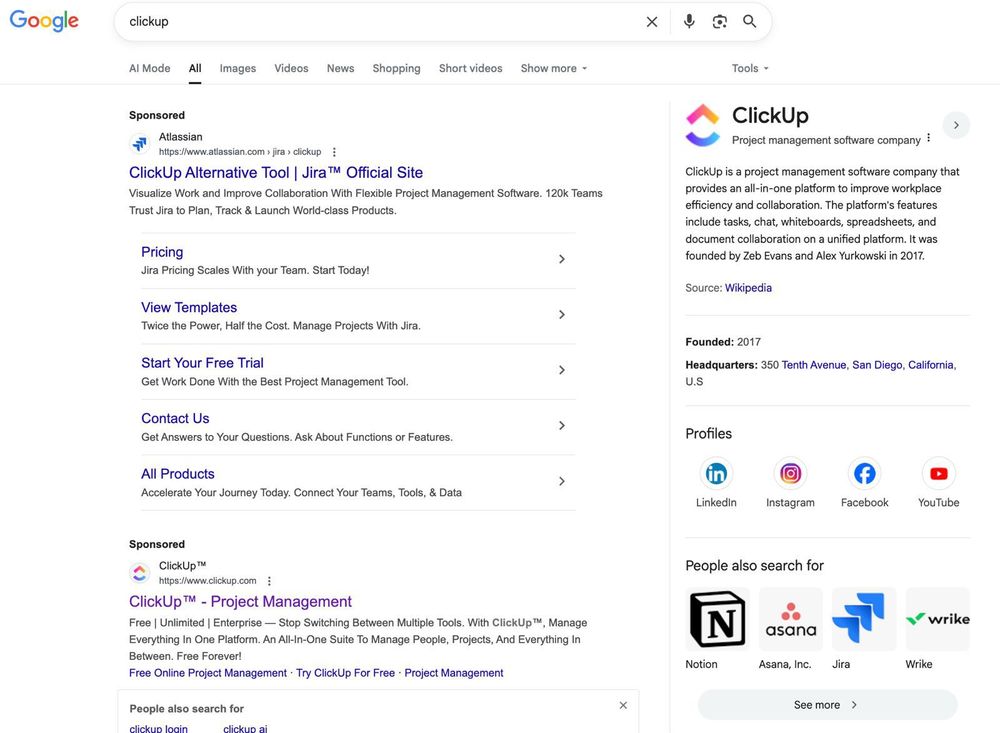Image resolution: width=1000 pixels, height=733 pixels.
Task: Click the www.clickup.com URL text
Action: click(207, 581)
